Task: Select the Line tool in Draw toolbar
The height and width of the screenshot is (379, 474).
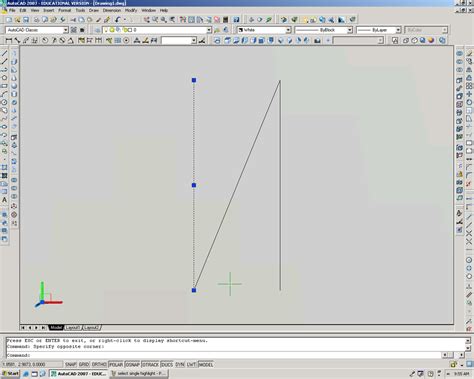Action: 4,53
